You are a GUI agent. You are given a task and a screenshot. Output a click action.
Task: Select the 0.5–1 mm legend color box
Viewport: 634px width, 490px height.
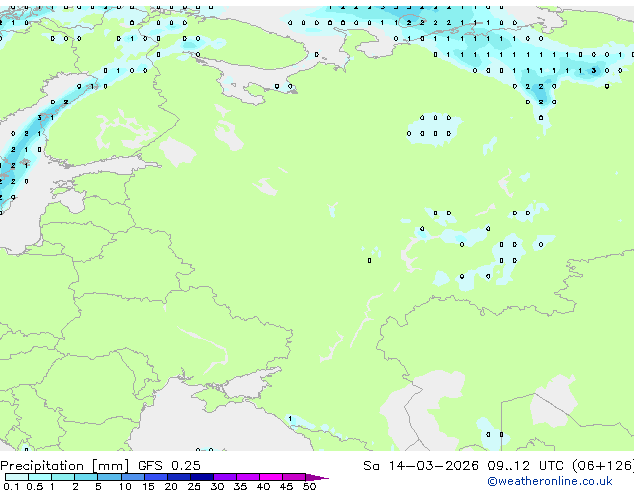(x=40, y=477)
